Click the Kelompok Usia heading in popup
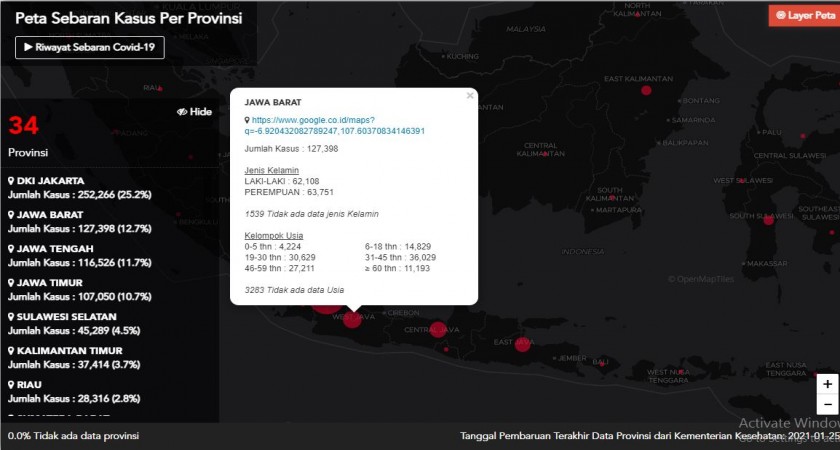The height and width of the screenshot is (450, 840). click(x=274, y=236)
